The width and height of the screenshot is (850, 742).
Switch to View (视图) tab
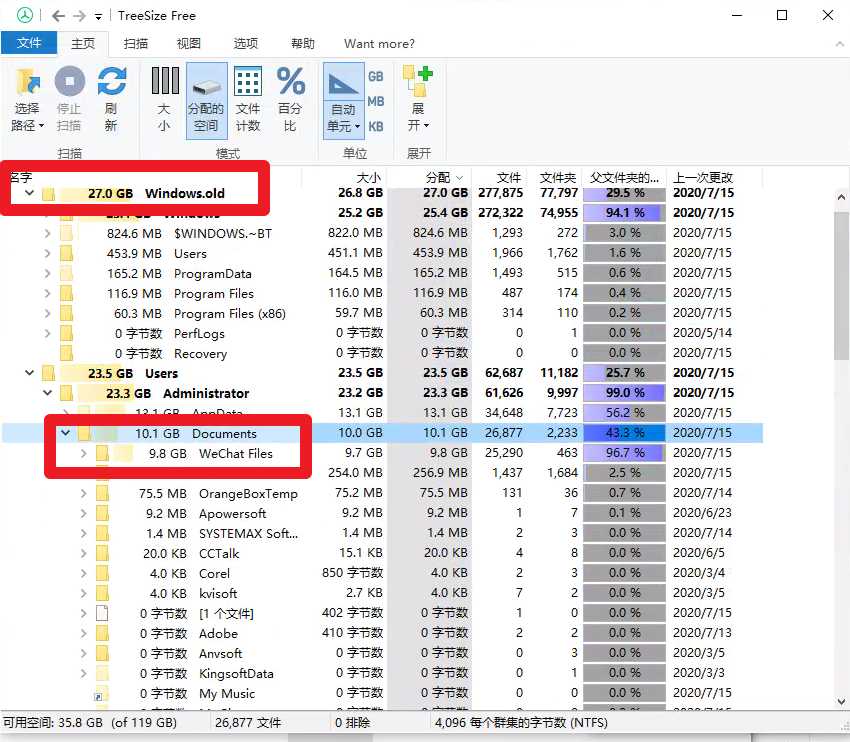pos(189,43)
